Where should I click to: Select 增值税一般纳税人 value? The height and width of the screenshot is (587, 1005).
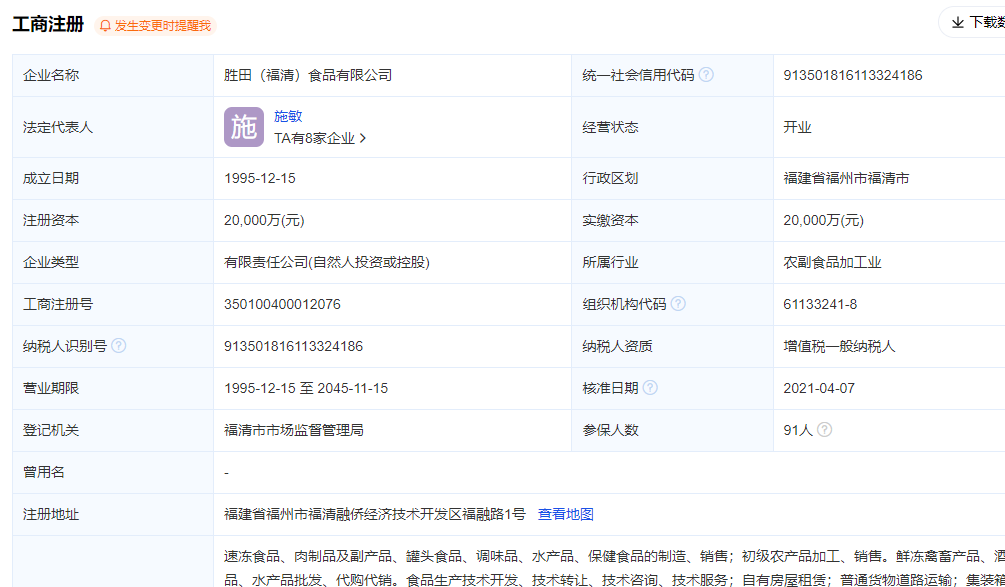pyautogui.click(x=839, y=346)
